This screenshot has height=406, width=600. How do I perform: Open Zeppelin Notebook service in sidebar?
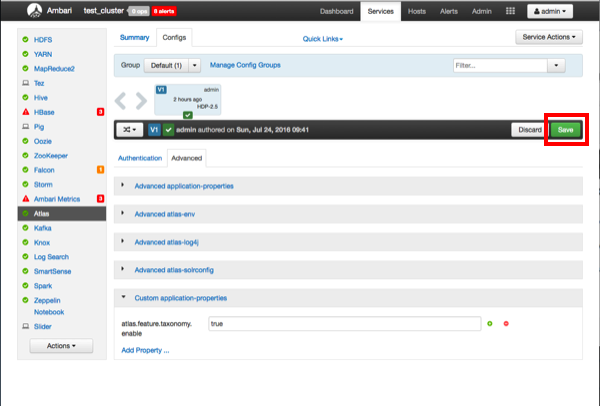point(49,306)
